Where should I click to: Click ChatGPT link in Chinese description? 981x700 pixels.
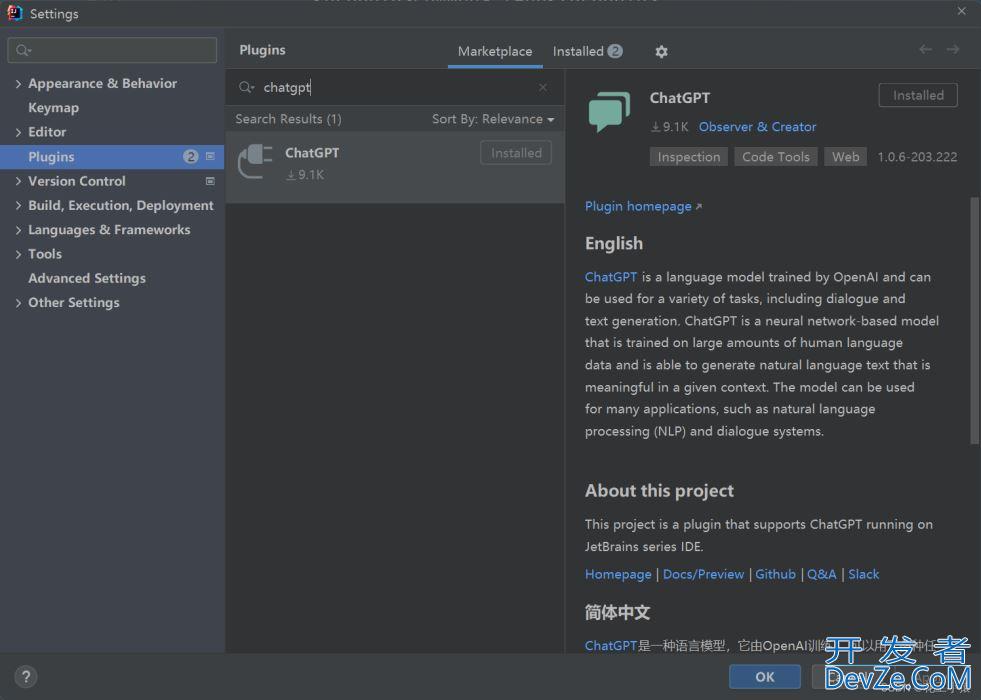point(611,646)
